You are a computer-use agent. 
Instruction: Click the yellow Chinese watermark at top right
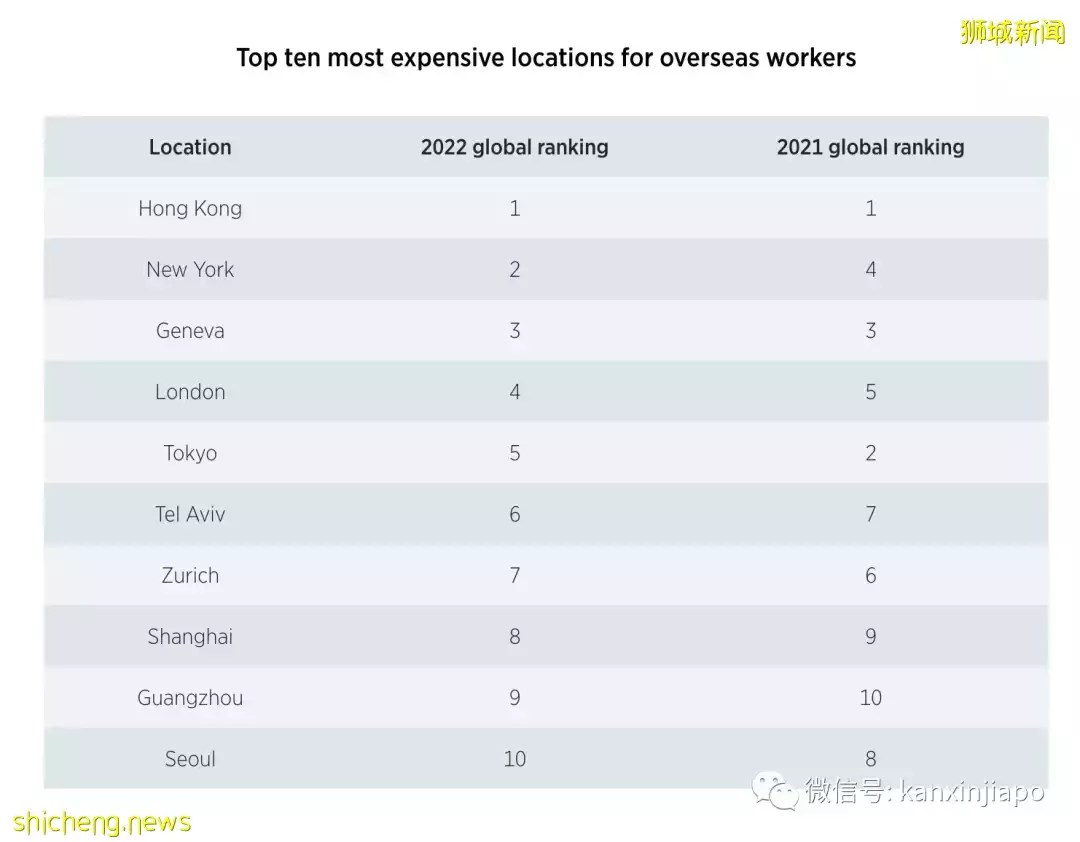pyautogui.click(x=1012, y=33)
